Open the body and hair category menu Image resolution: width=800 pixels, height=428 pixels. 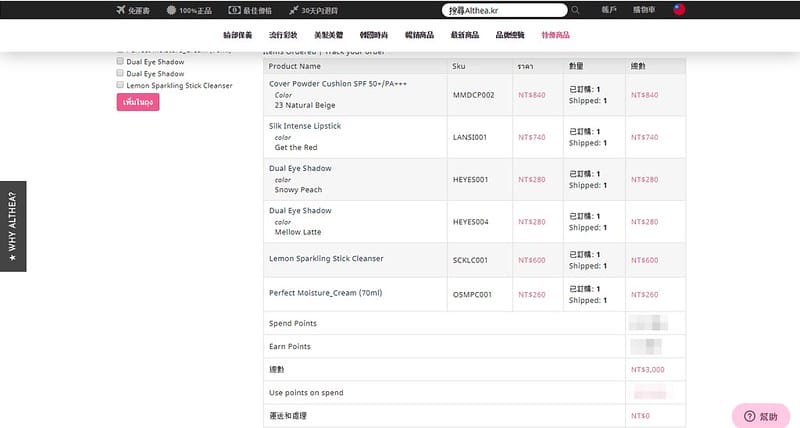[x=329, y=35]
